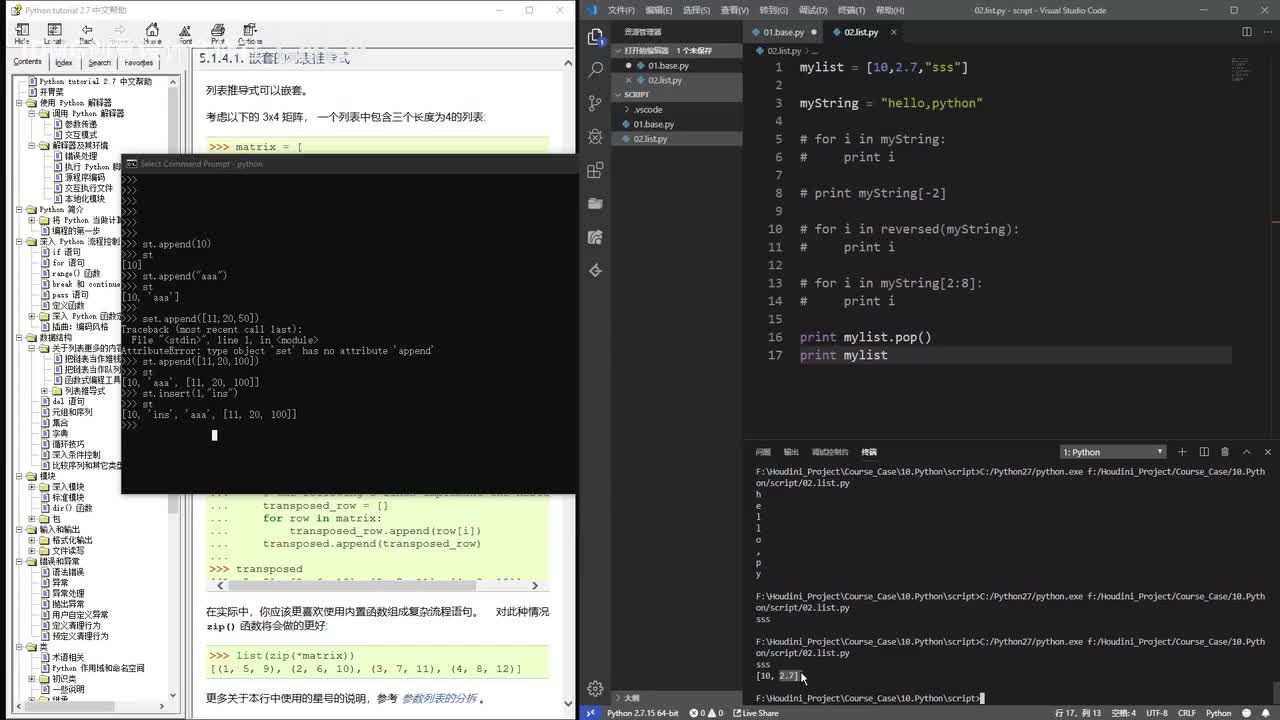Open the '参数列表的分析' link in help page

(x=439, y=698)
